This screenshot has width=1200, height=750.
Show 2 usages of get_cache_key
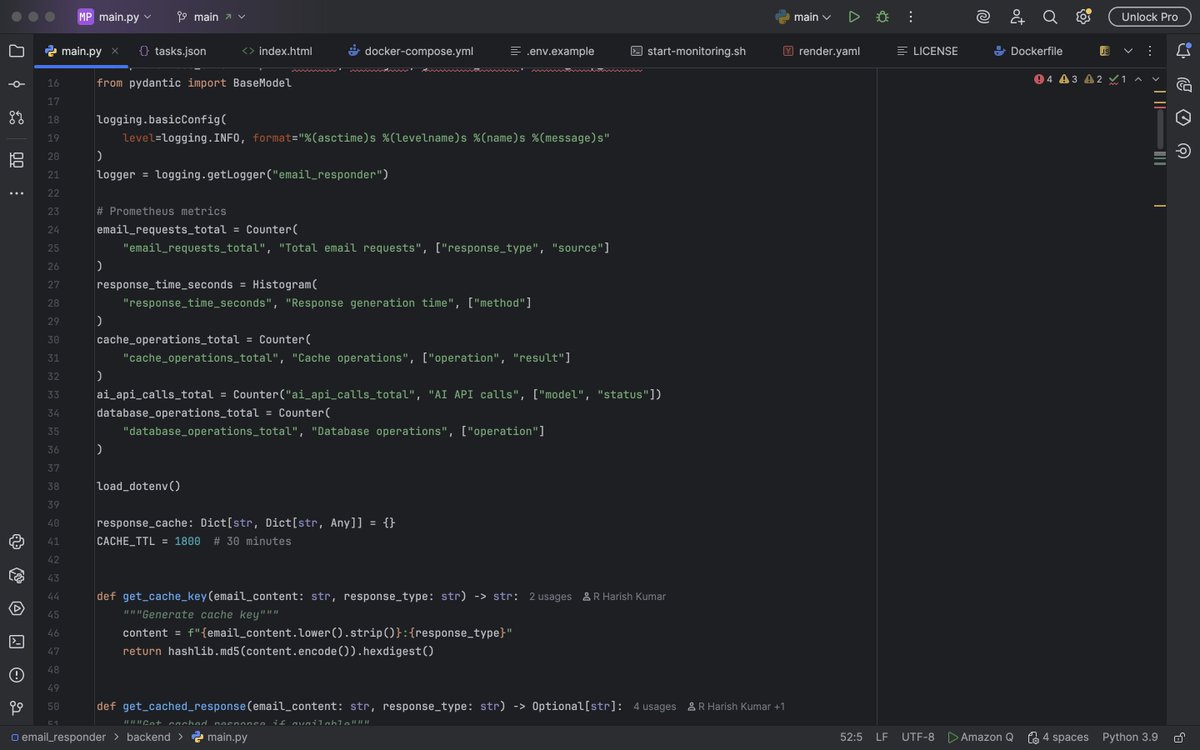point(550,597)
